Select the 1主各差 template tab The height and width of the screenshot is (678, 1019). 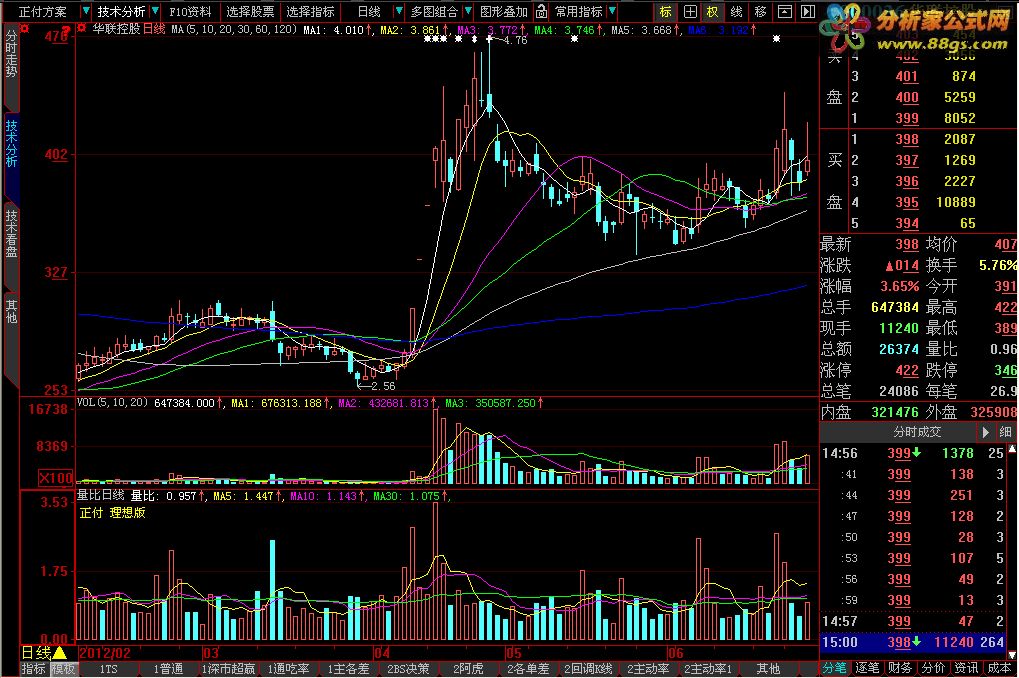point(348,669)
